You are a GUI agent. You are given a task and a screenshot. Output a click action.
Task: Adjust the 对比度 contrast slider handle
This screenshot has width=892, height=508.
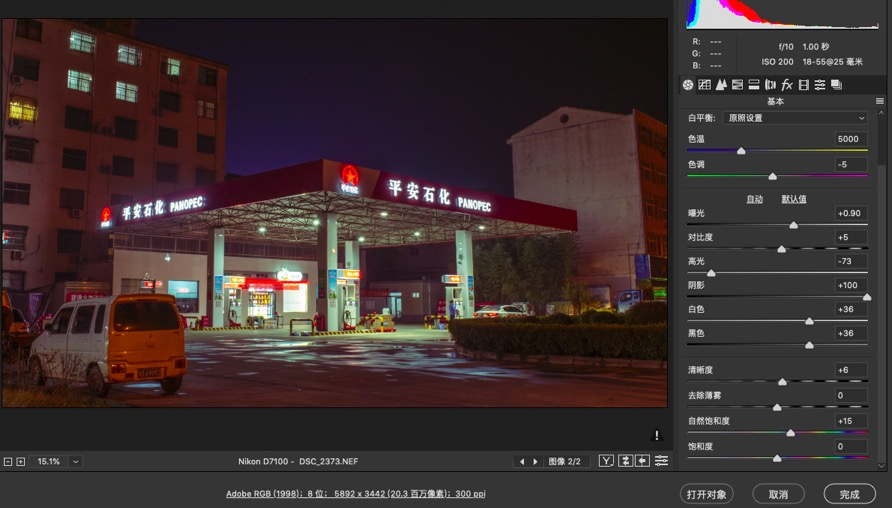[782, 249]
